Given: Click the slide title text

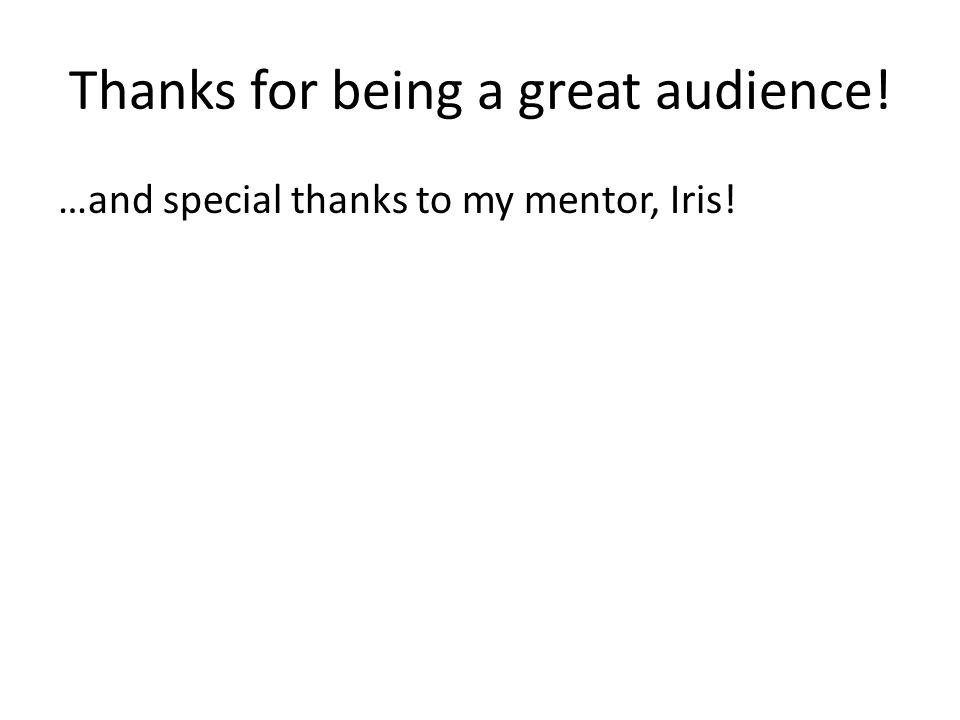Looking at the screenshot, I should (479, 91).
